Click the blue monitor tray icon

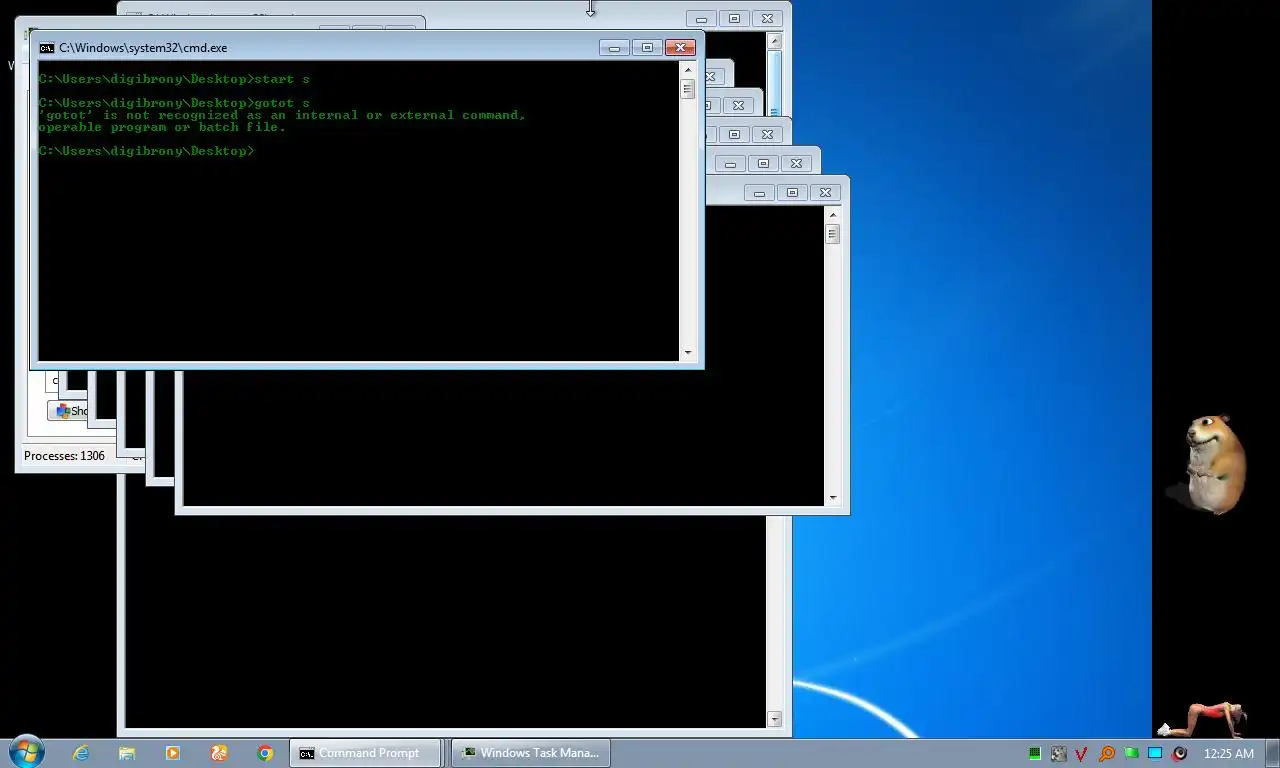click(1155, 753)
